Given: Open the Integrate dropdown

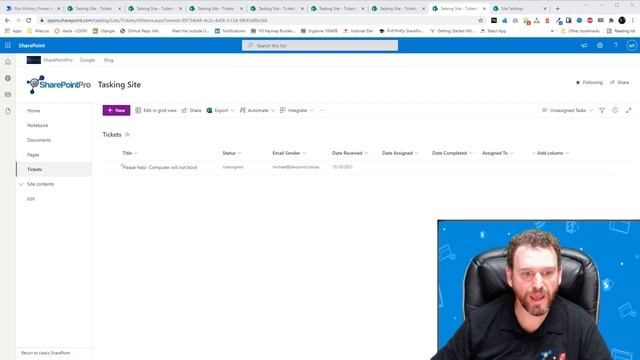Looking at the screenshot, I should point(297,110).
